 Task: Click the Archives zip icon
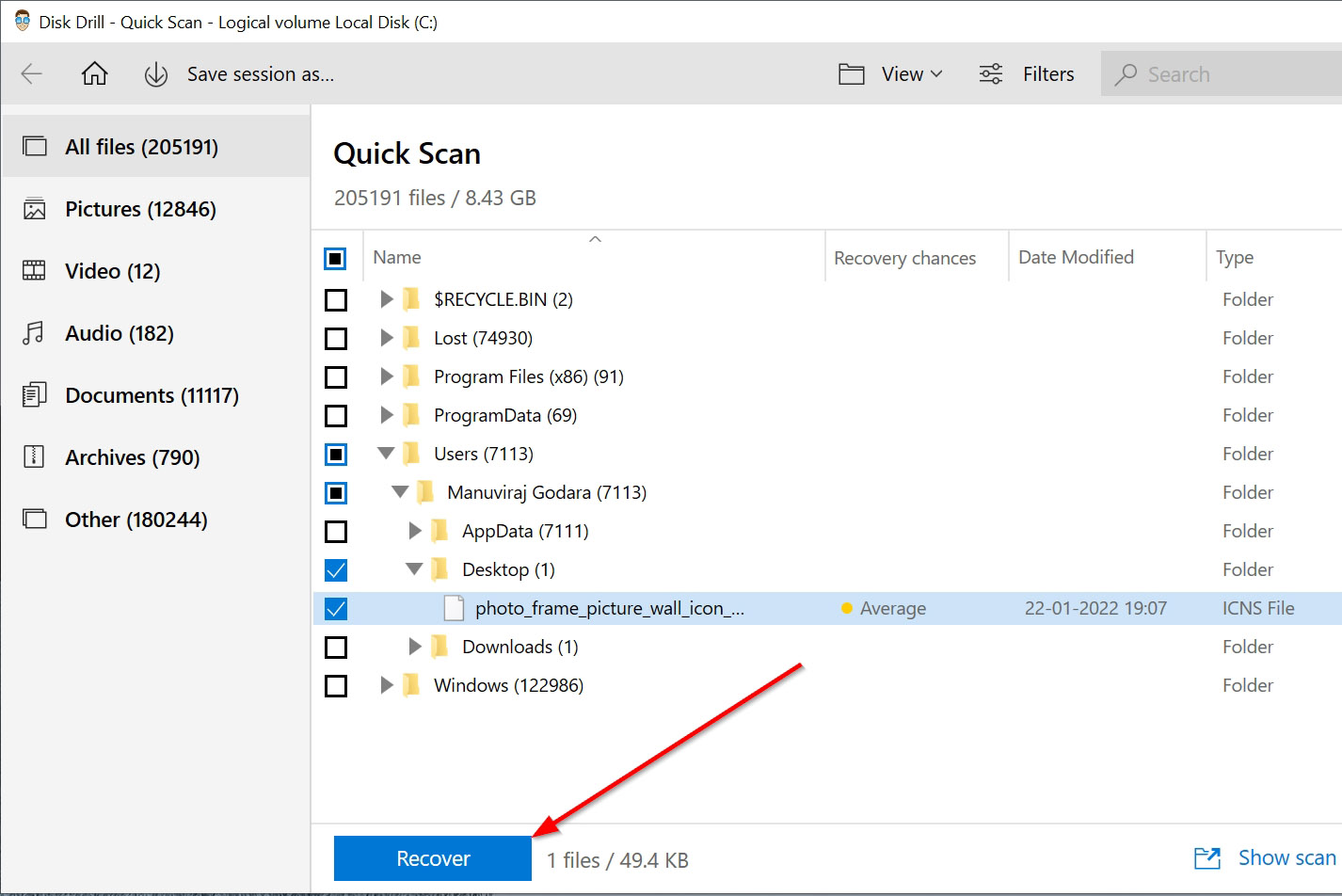click(34, 457)
